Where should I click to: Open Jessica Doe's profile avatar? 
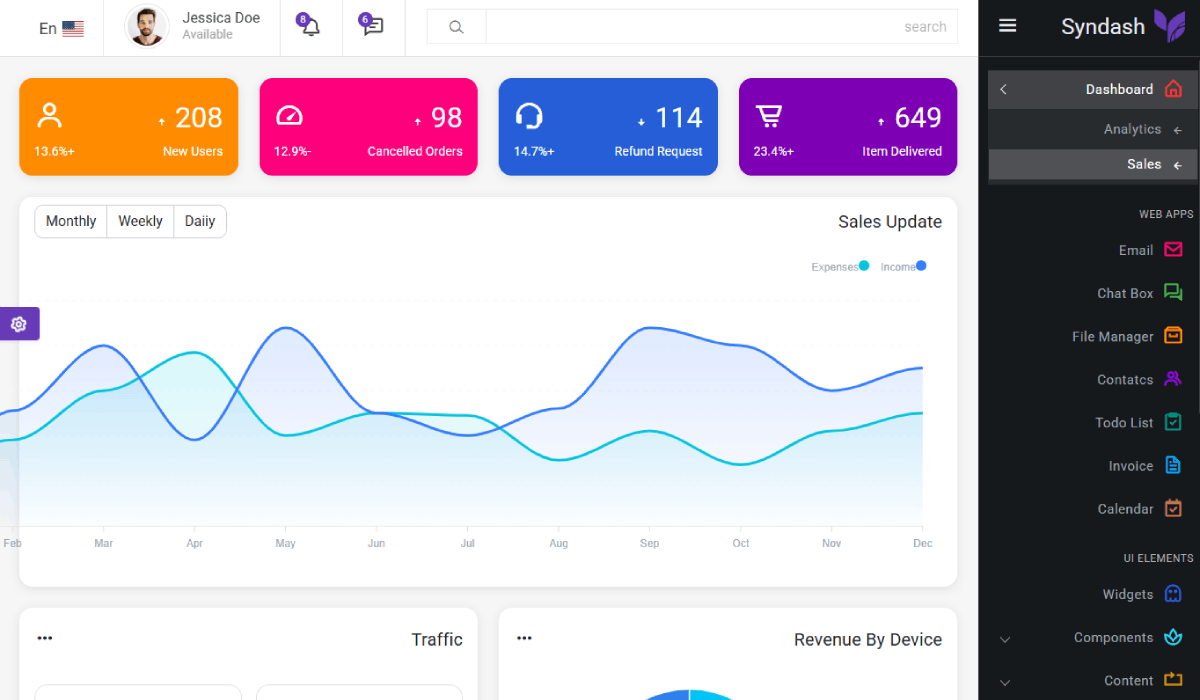tap(147, 27)
